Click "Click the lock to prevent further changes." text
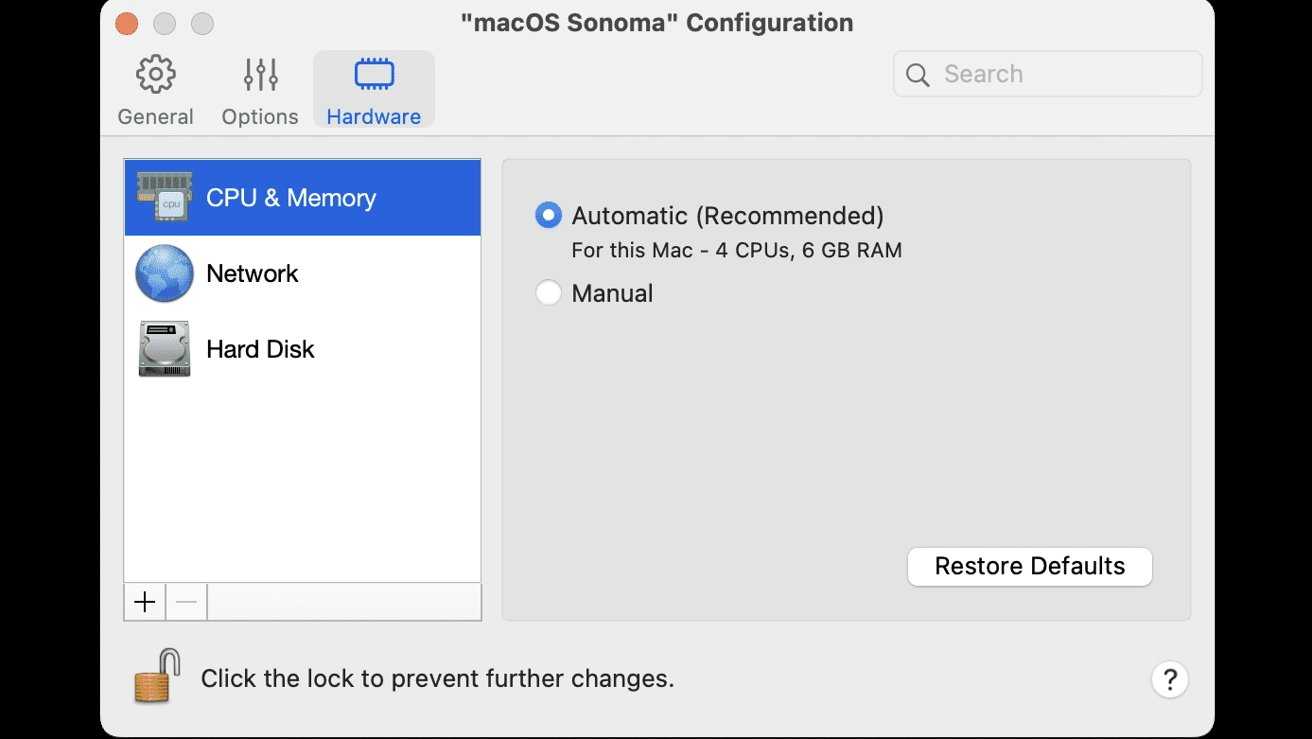This screenshot has height=739, width=1312. (x=438, y=679)
